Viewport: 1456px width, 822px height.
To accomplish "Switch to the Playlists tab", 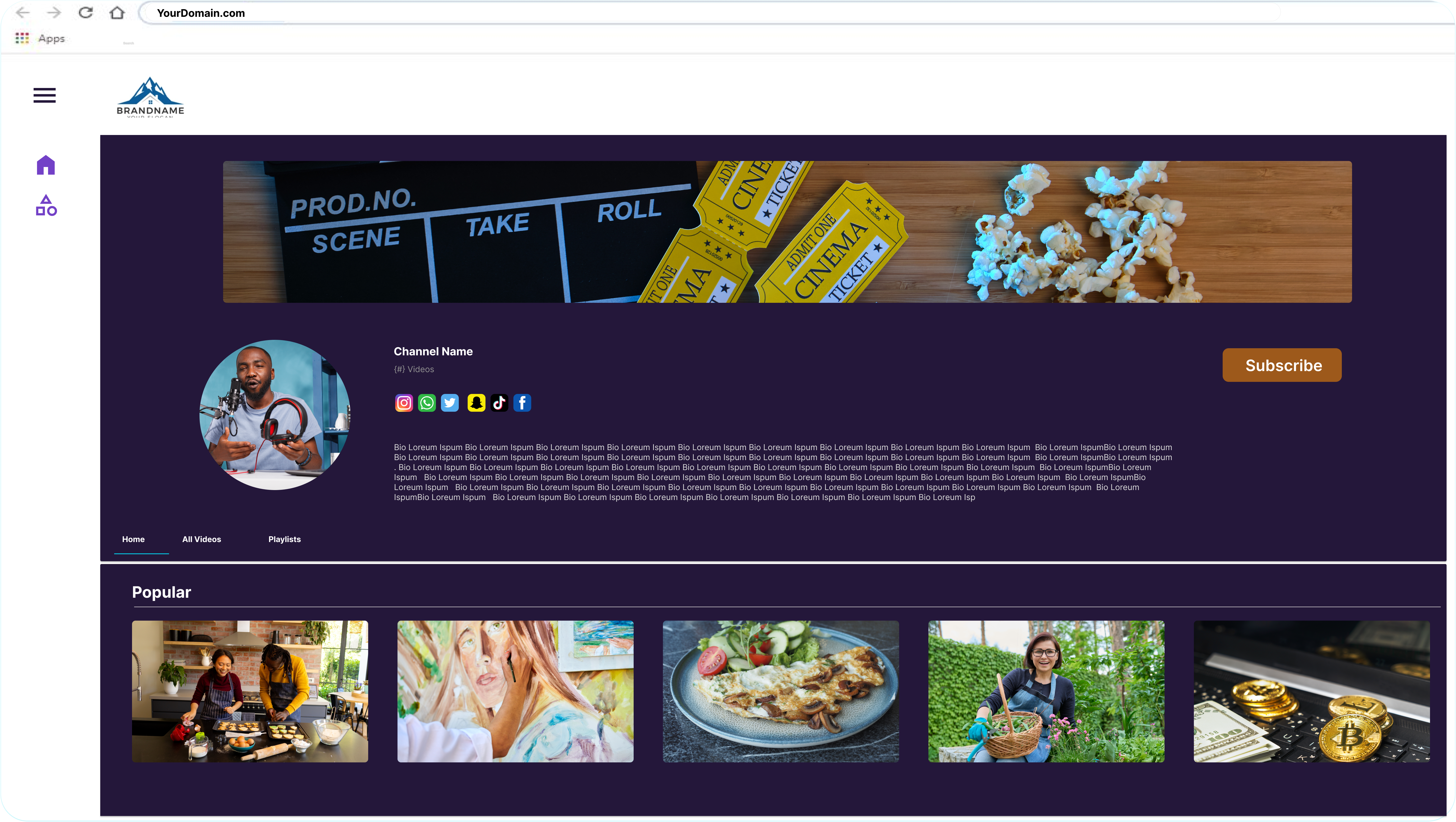I will tap(284, 539).
